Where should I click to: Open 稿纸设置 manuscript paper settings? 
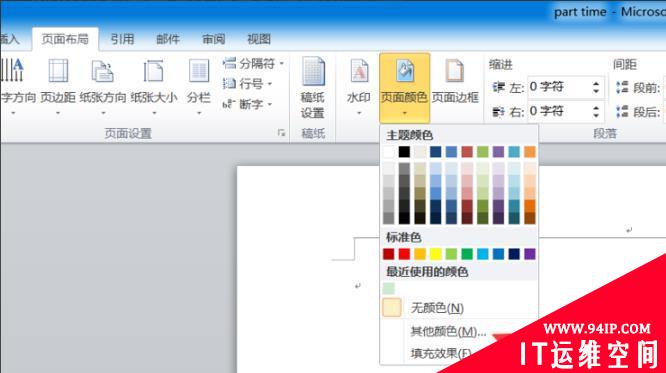point(313,87)
